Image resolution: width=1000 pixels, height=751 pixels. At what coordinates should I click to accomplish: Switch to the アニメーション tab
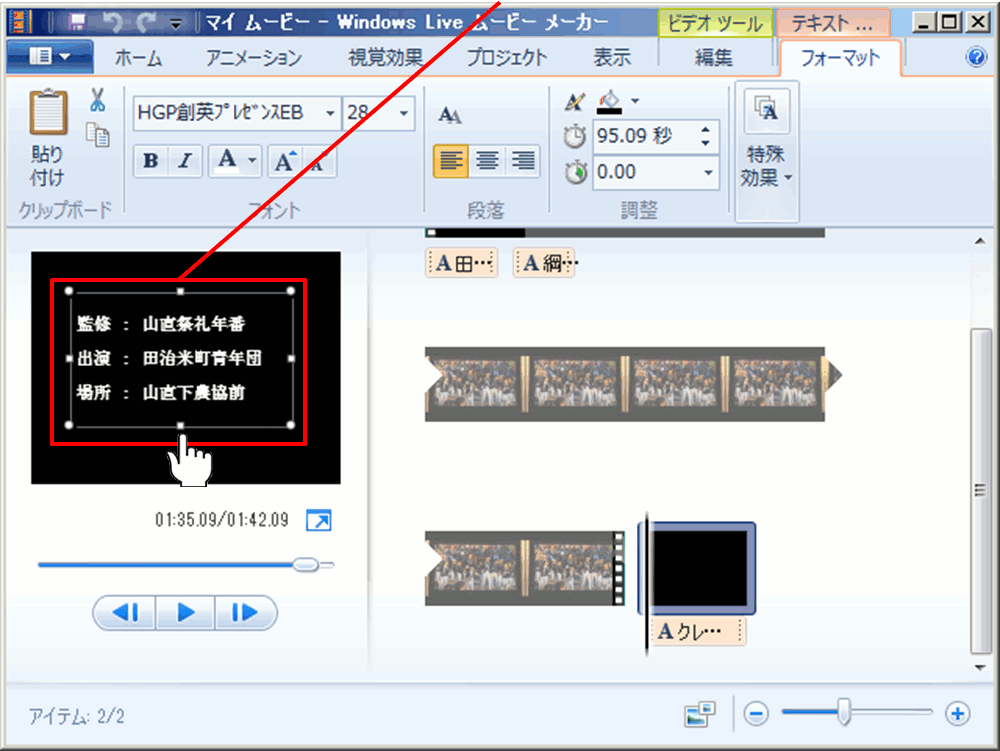click(253, 58)
